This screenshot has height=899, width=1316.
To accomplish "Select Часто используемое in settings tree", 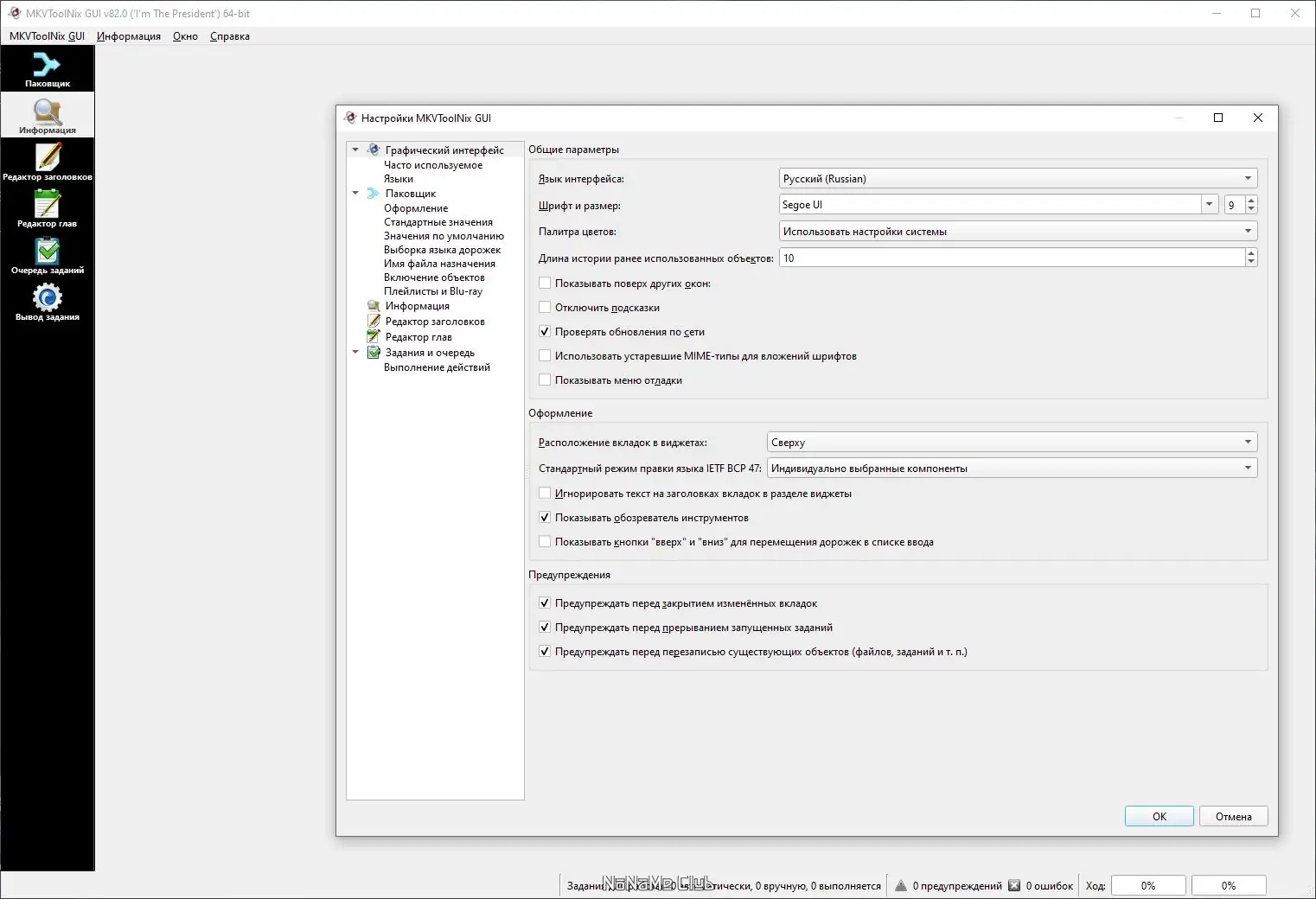I will tap(433, 165).
